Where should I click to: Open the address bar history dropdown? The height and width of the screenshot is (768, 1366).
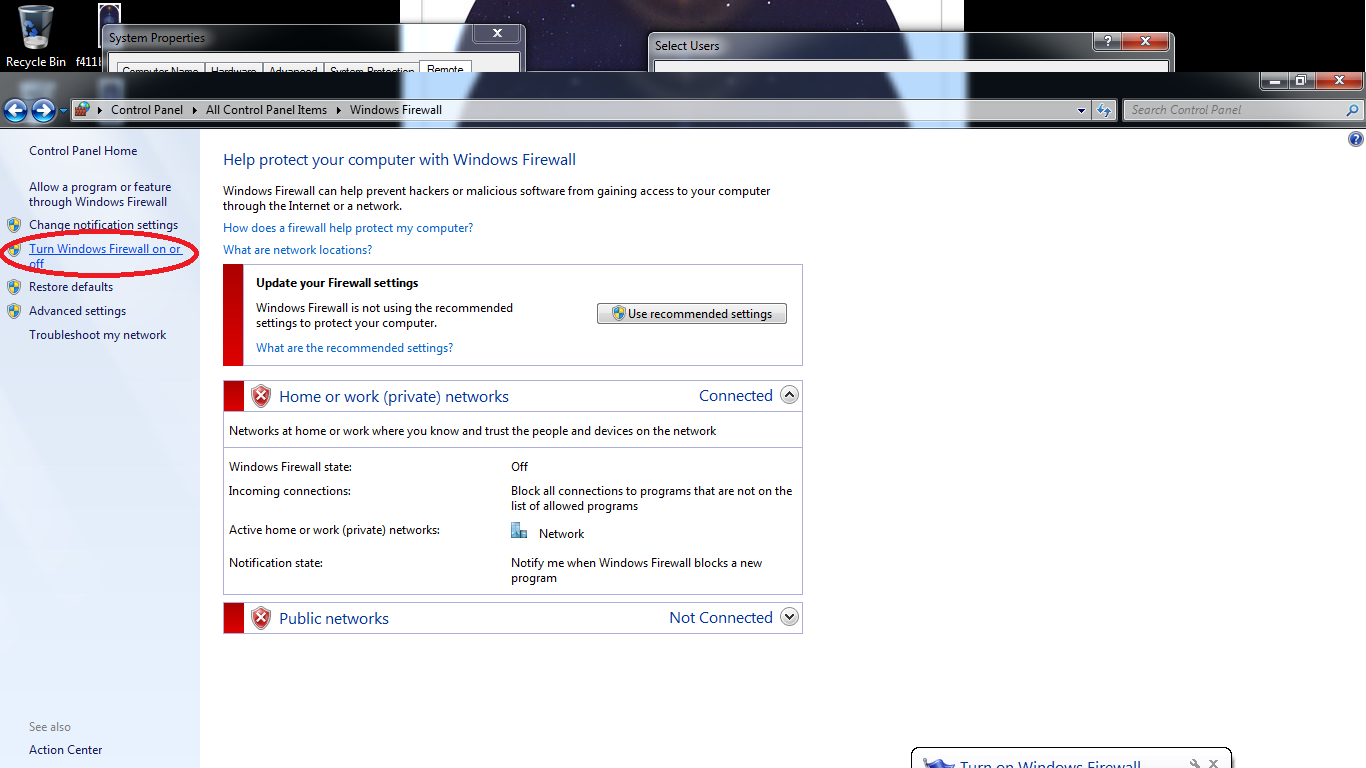pyautogui.click(x=1080, y=110)
